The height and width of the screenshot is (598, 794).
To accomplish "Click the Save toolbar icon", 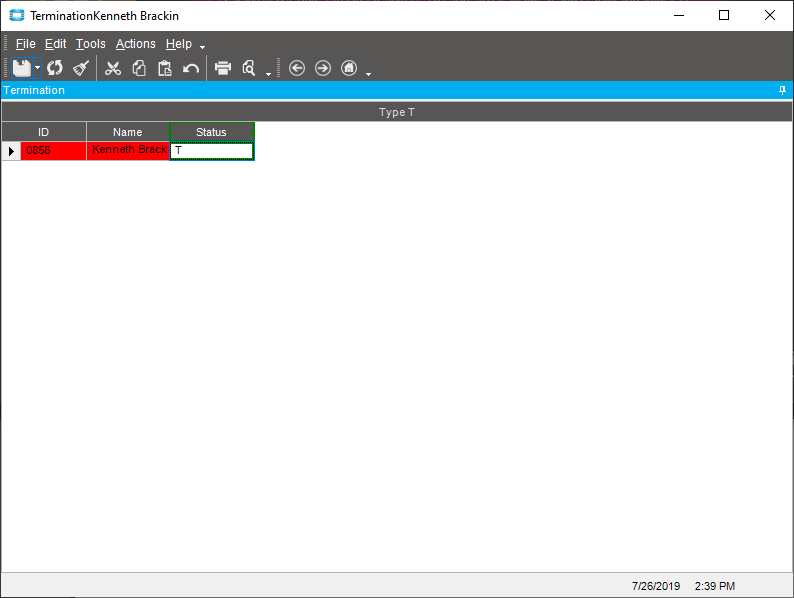I will [22, 68].
